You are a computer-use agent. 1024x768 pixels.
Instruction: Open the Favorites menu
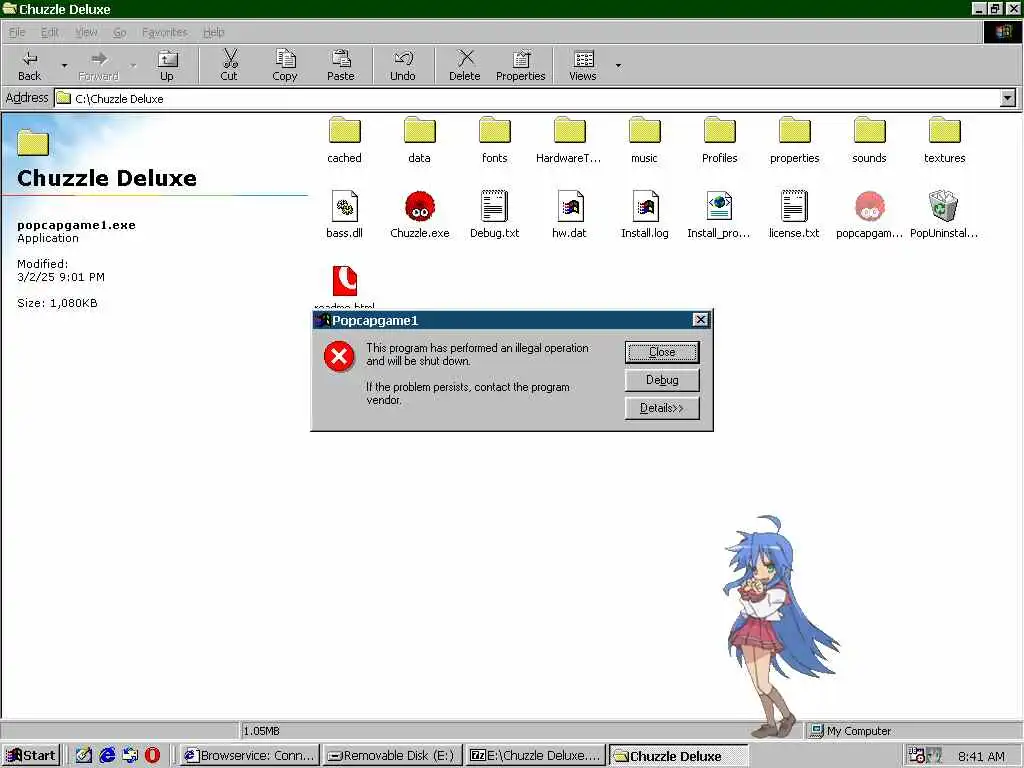165,32
